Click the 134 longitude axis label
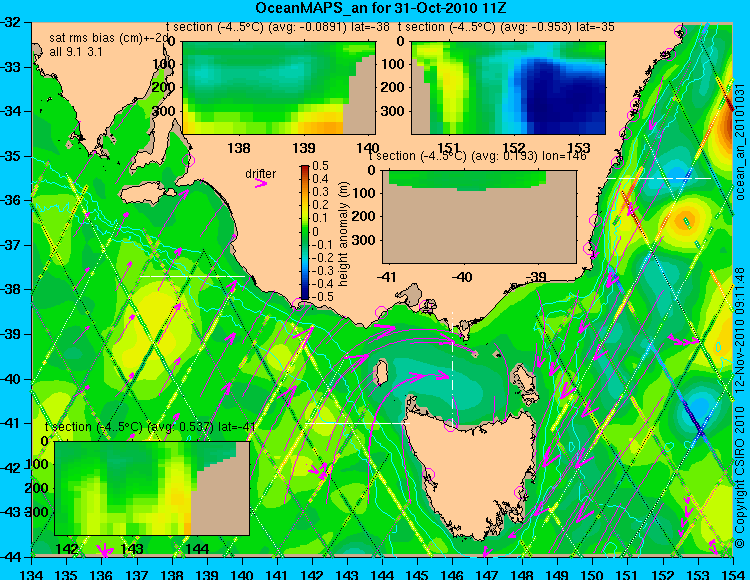 [x=32, y=573]
